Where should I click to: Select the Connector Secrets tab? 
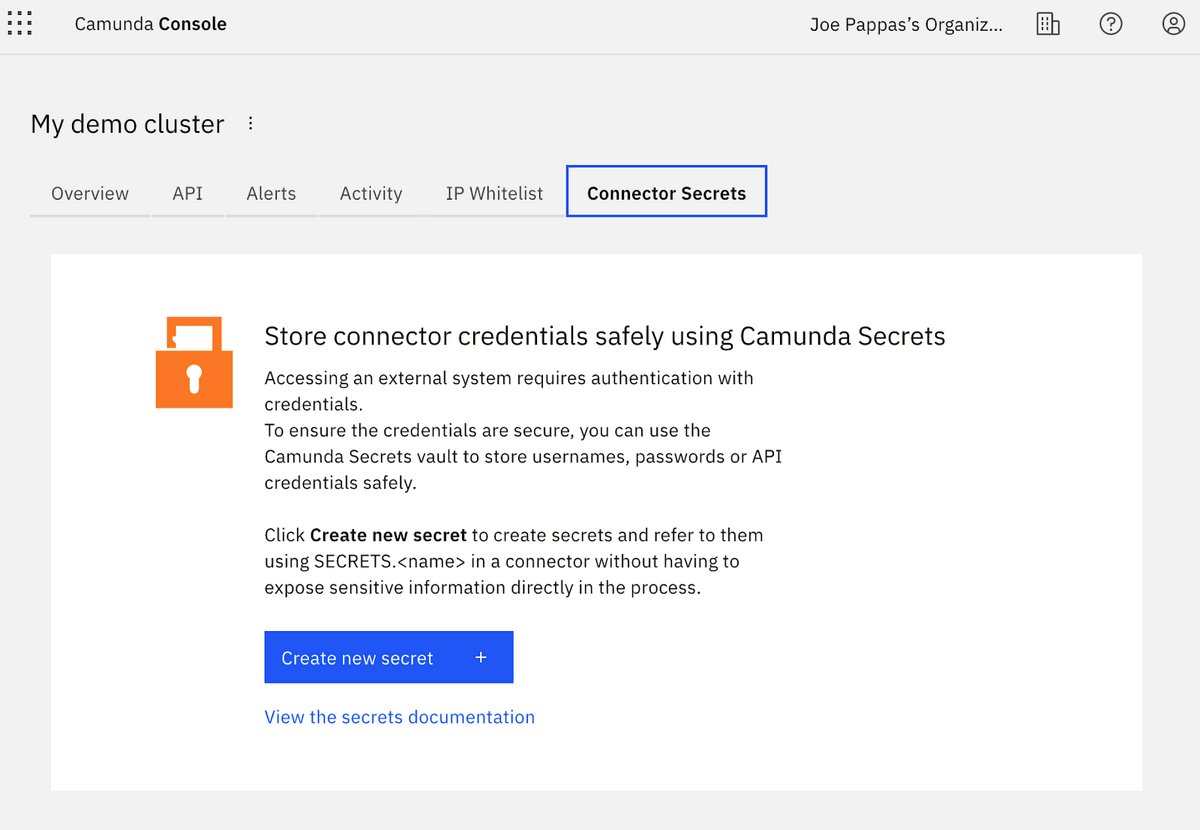(666, 191)
